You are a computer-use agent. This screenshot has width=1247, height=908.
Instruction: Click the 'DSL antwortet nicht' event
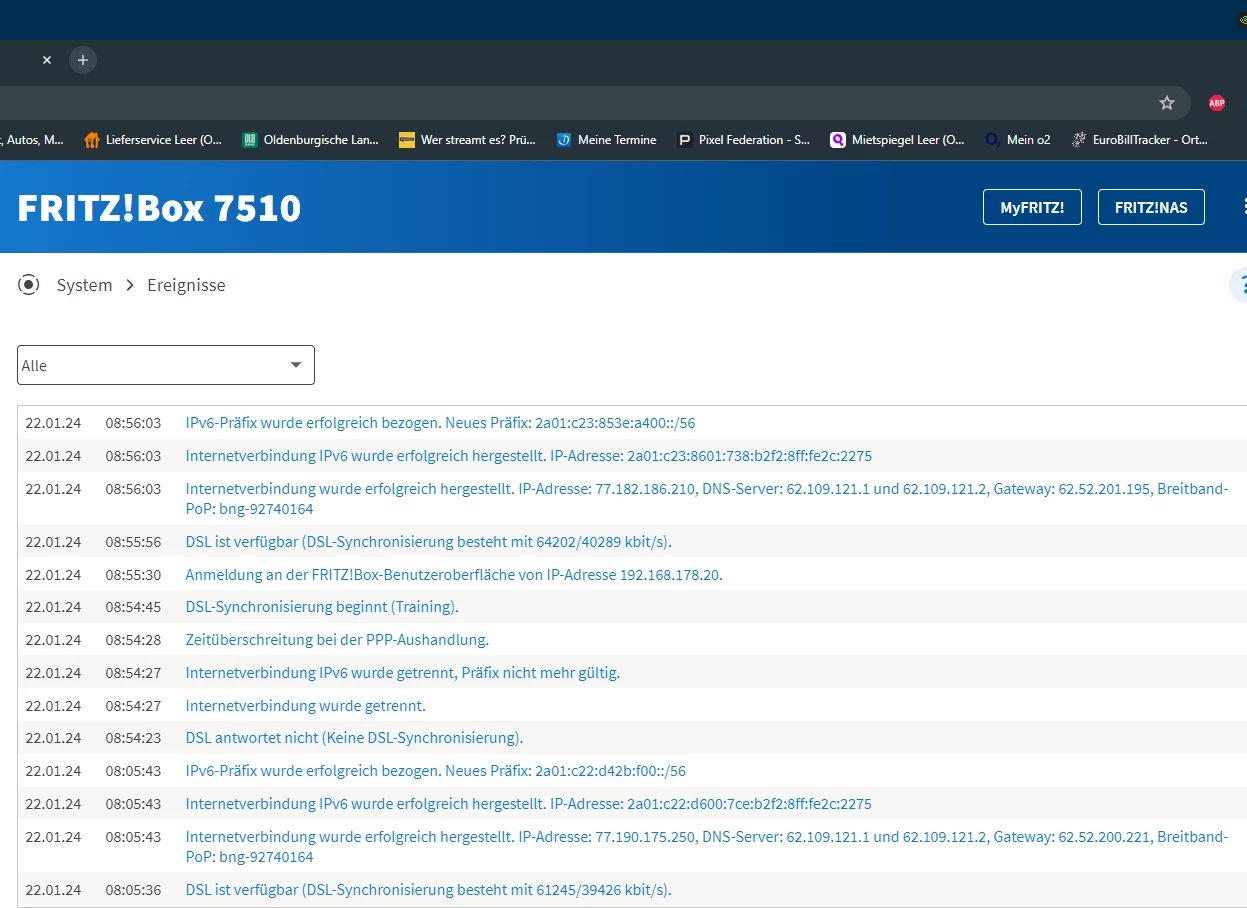click(x=354, y=738)
